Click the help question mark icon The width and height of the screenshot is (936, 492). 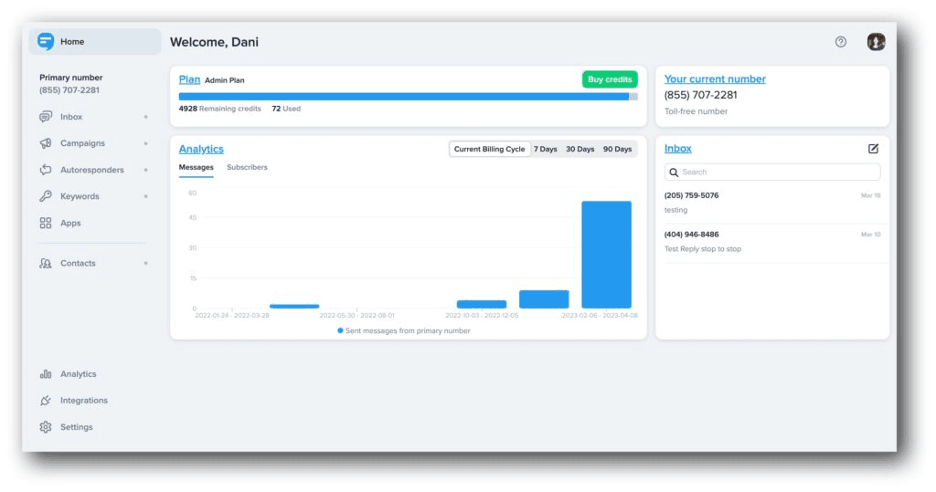[840, 42]
